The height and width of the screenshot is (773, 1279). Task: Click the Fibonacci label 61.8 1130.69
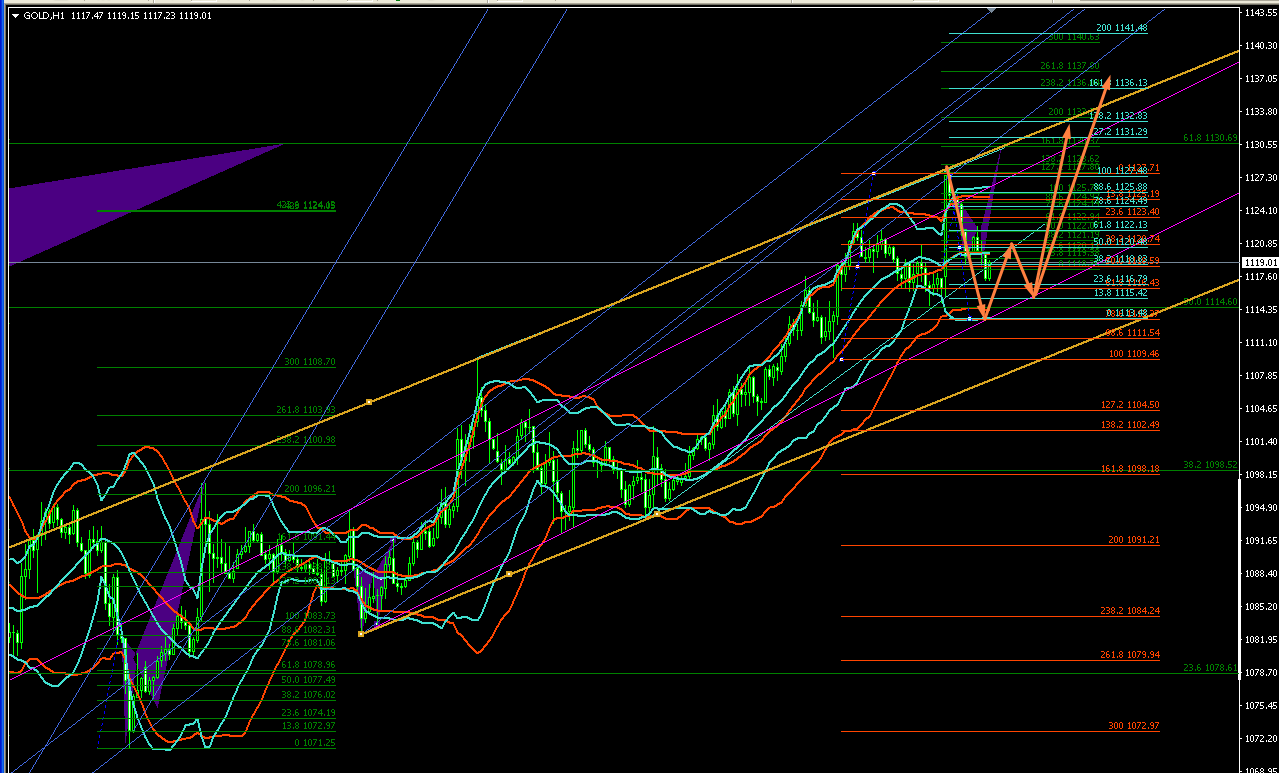tap(1210, 138)
